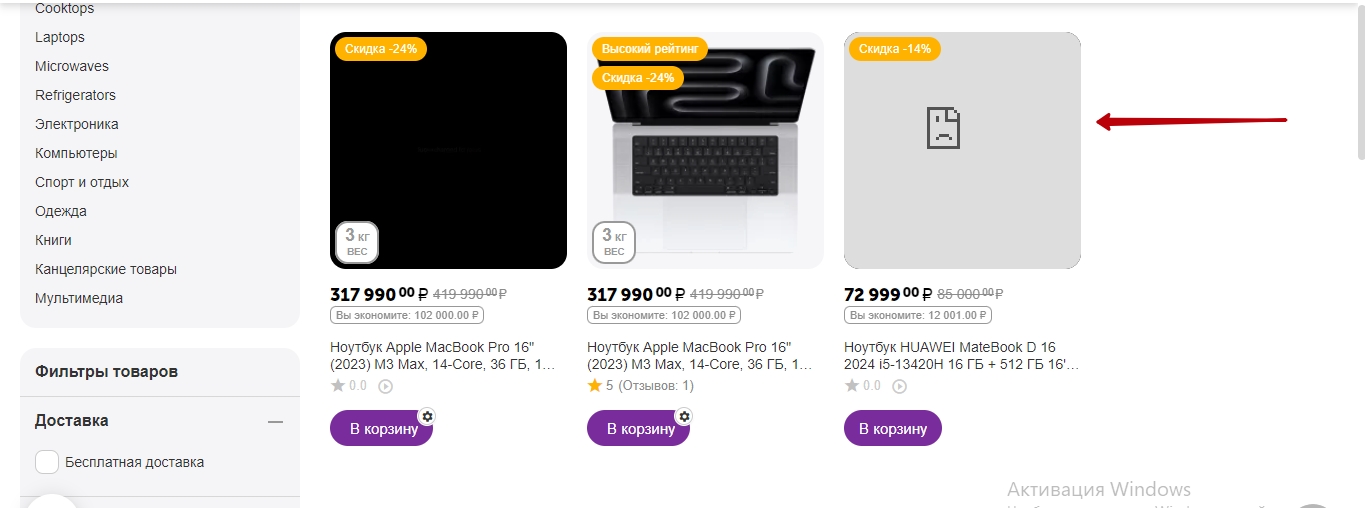Select the Компьютеры category
The image size is (1365, 508).
76,153
